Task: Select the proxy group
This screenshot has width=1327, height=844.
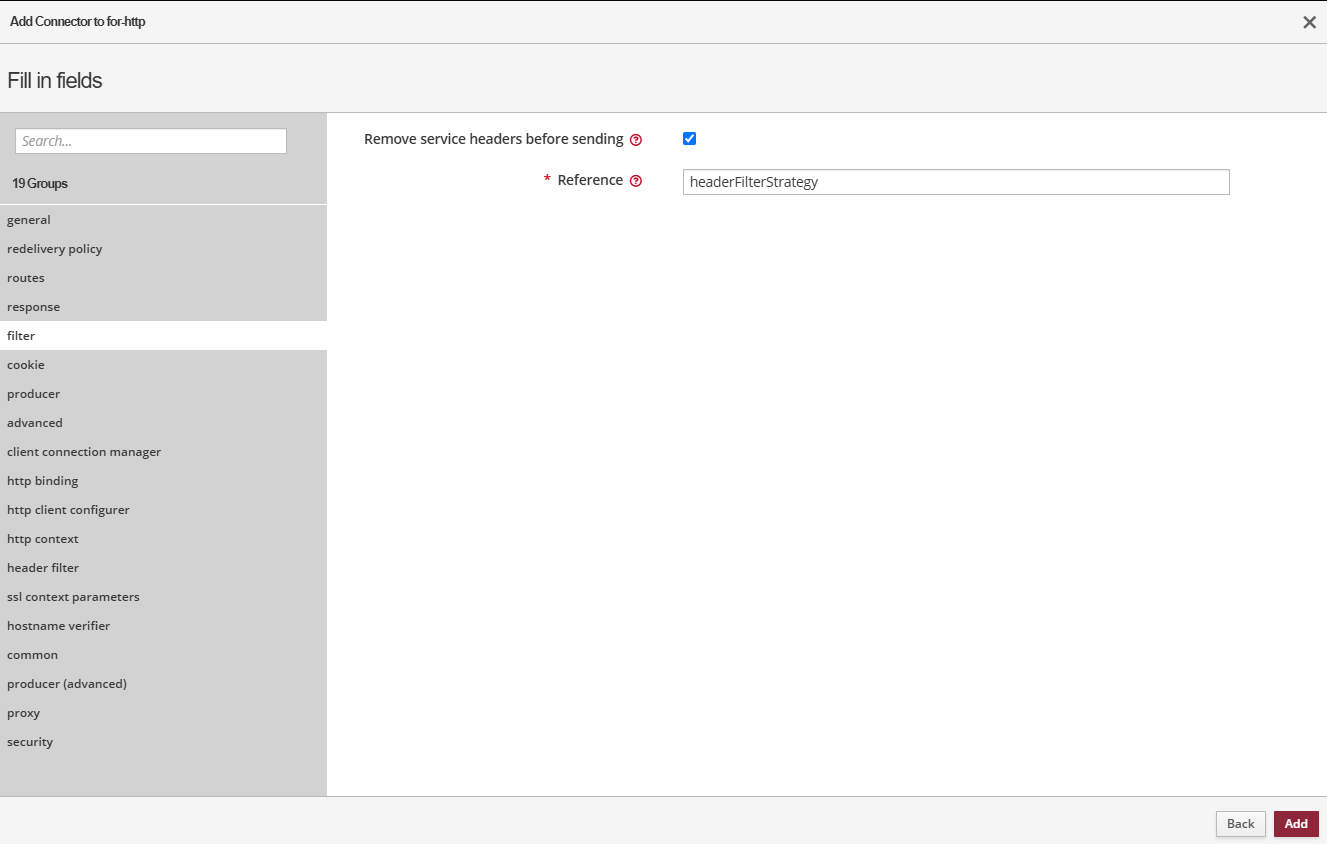Action: [24, 713]
